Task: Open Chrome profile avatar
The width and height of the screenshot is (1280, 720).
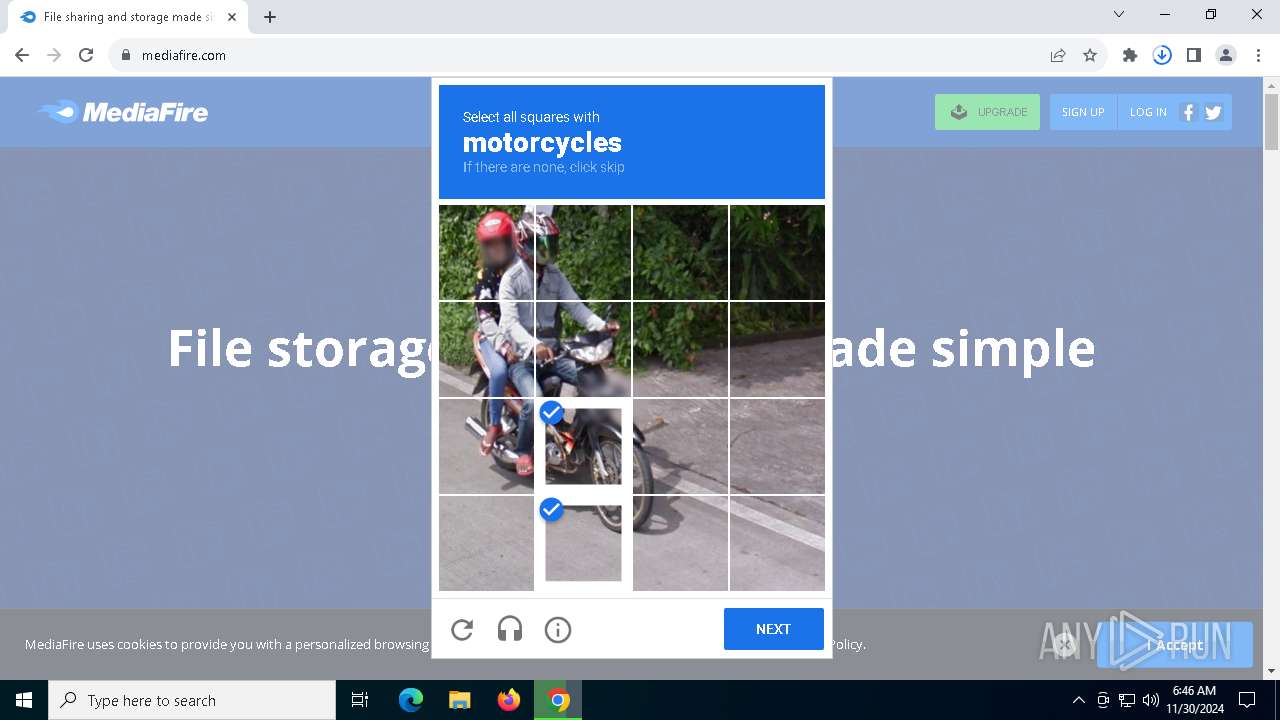Action: click(x=1226, y=55)
